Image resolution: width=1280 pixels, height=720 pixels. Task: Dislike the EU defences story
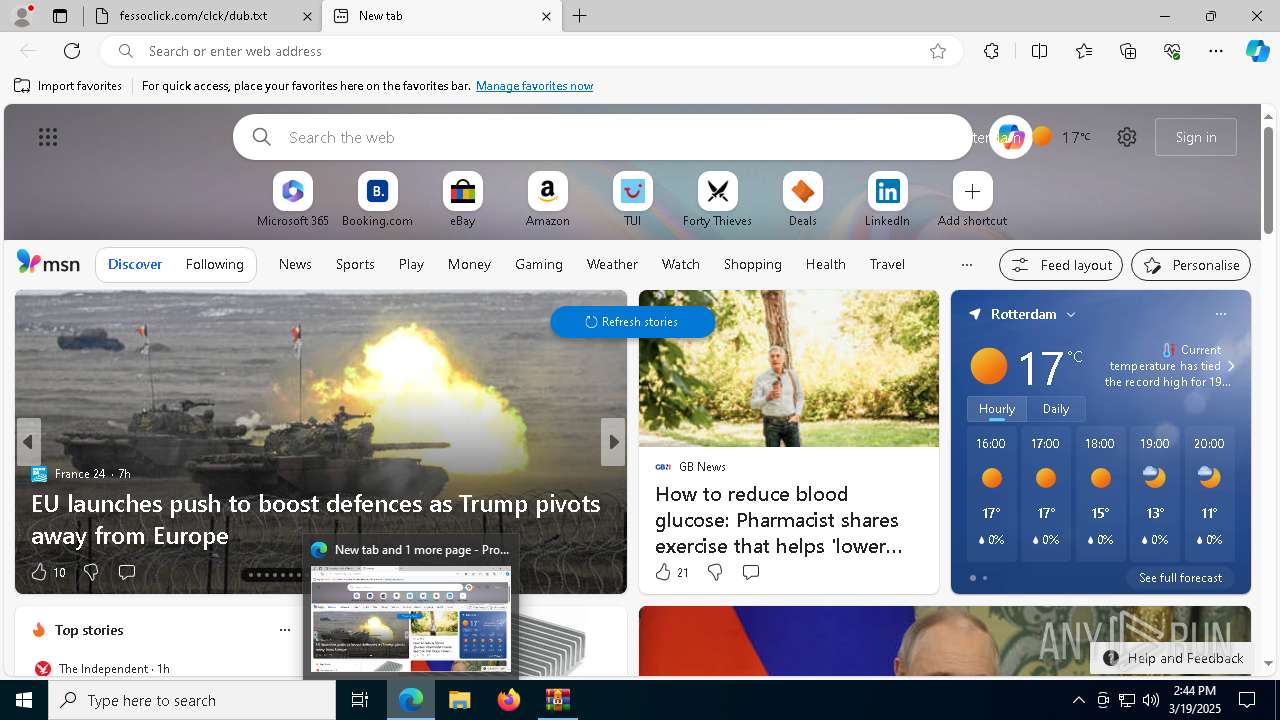coord(91,572)
